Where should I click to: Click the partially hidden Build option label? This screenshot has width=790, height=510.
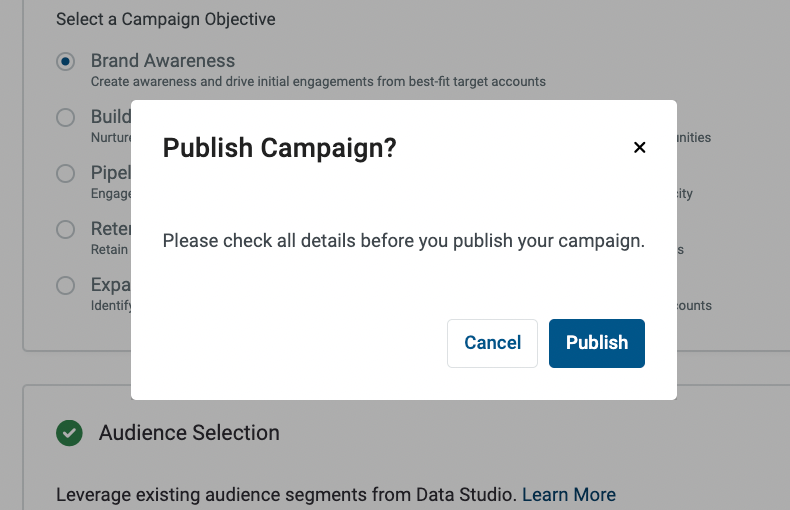point(111,117)
